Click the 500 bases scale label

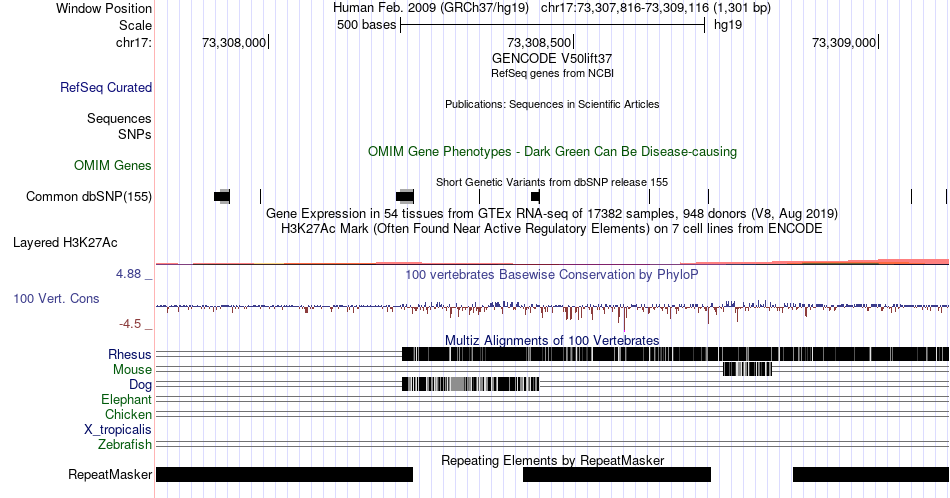coord(367,25)
